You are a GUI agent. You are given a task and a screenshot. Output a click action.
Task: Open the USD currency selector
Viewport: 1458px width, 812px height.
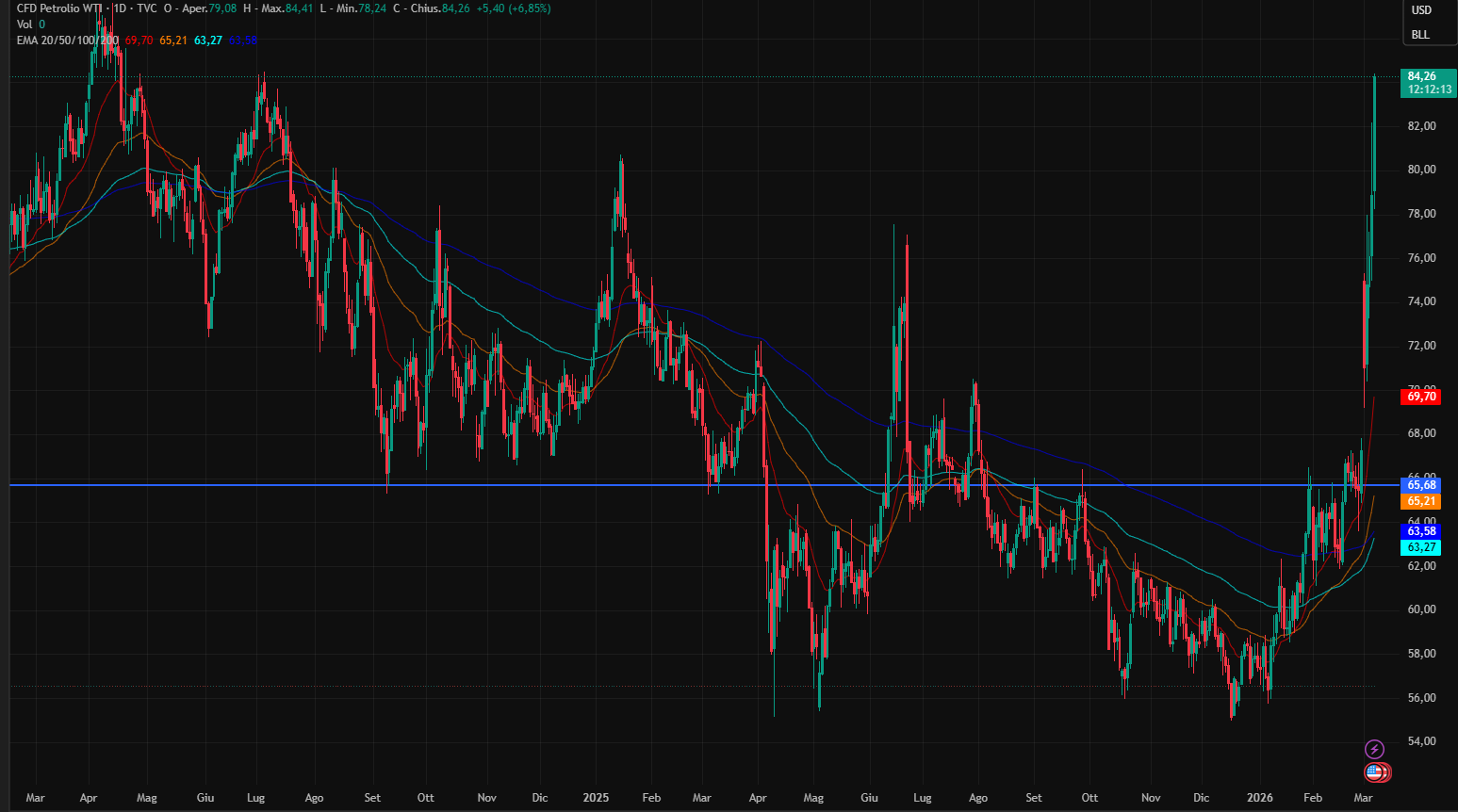(x=1421, y=10)
